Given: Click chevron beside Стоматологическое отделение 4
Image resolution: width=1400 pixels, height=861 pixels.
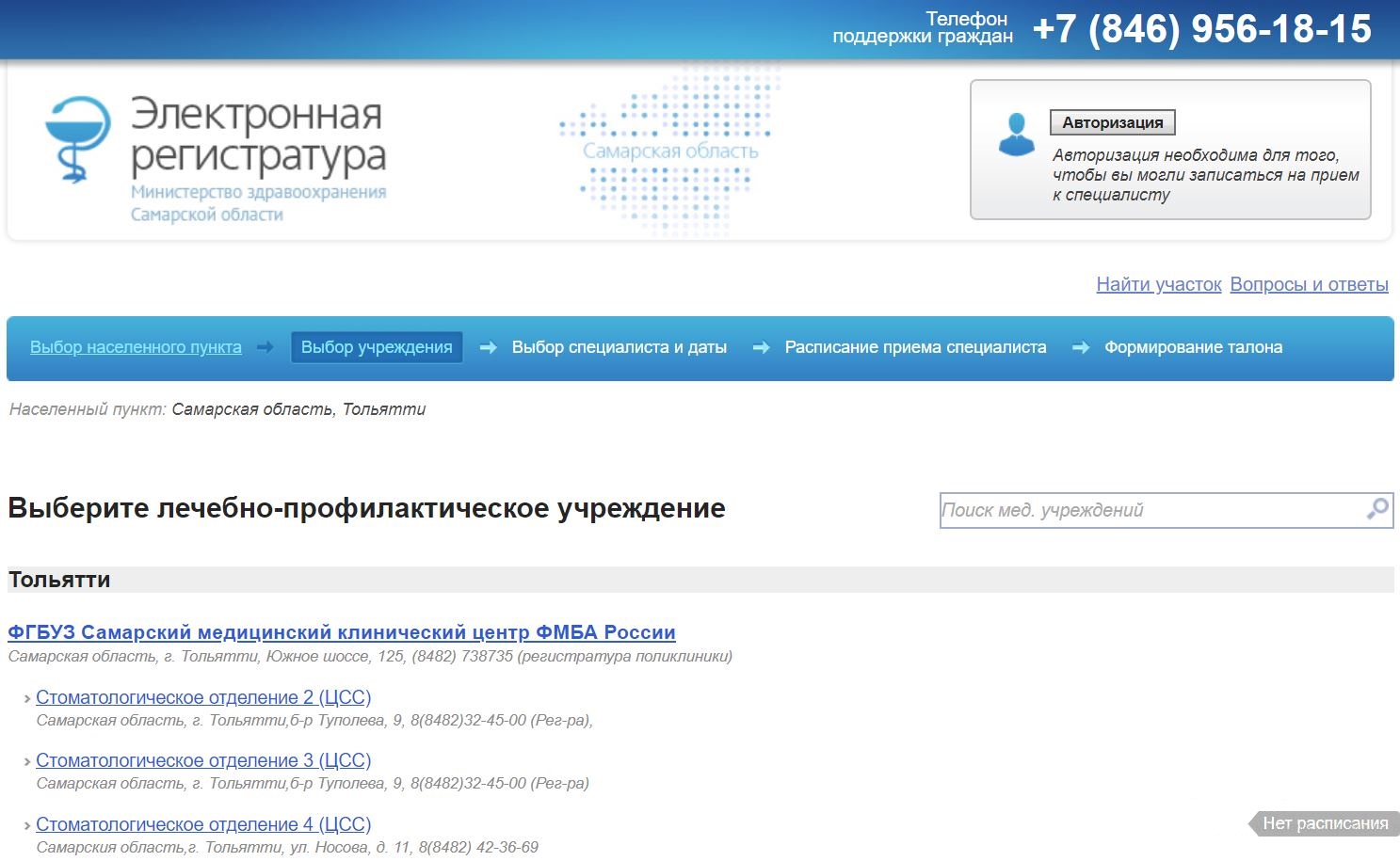Looking at the screenshot, I should tap(27, 826).
